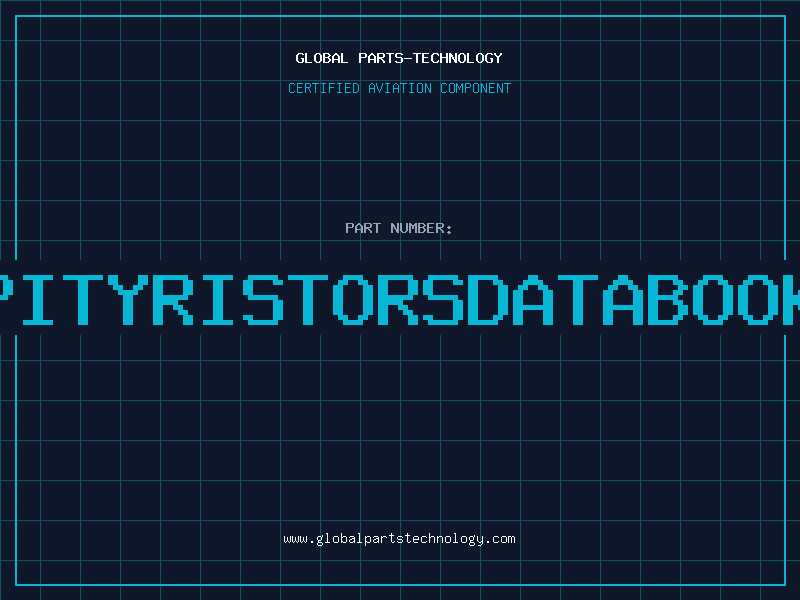This screenshot has height=600, width=800.
Task: Click the GLOBAL PARTS-TECHNOLOGY heading
Action: (x=399, y=58)
